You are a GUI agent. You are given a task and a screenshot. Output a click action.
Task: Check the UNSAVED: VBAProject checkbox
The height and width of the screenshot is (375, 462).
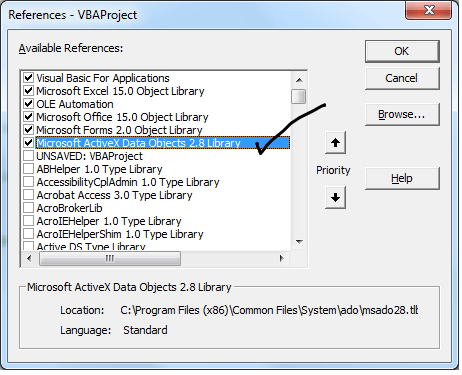click(x=28, y=156)
